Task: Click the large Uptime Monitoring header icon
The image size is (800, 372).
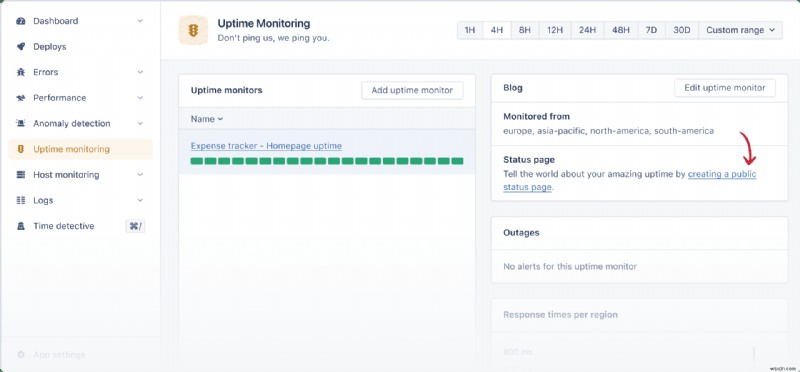Action: (x=193, y=31)
